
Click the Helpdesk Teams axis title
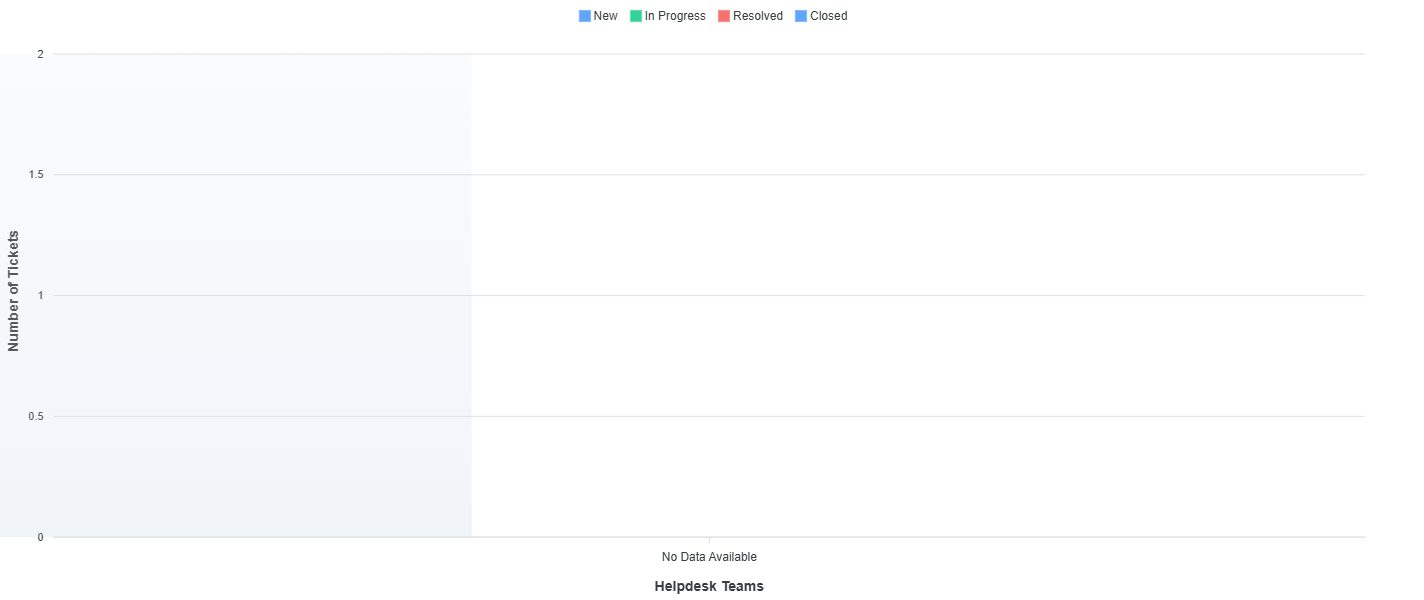point(709,586)
